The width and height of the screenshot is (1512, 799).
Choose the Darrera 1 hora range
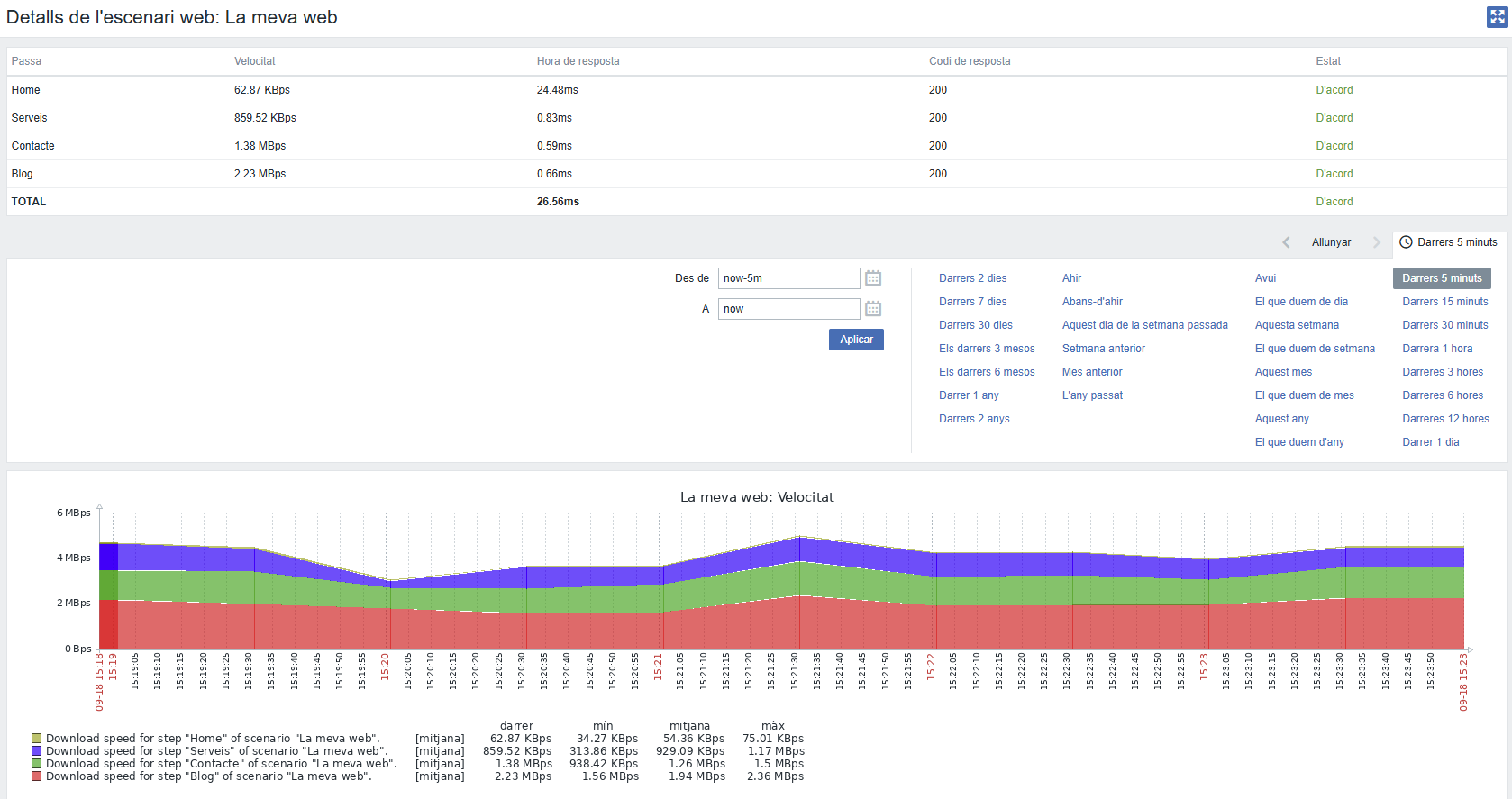tap(1437, 349)
